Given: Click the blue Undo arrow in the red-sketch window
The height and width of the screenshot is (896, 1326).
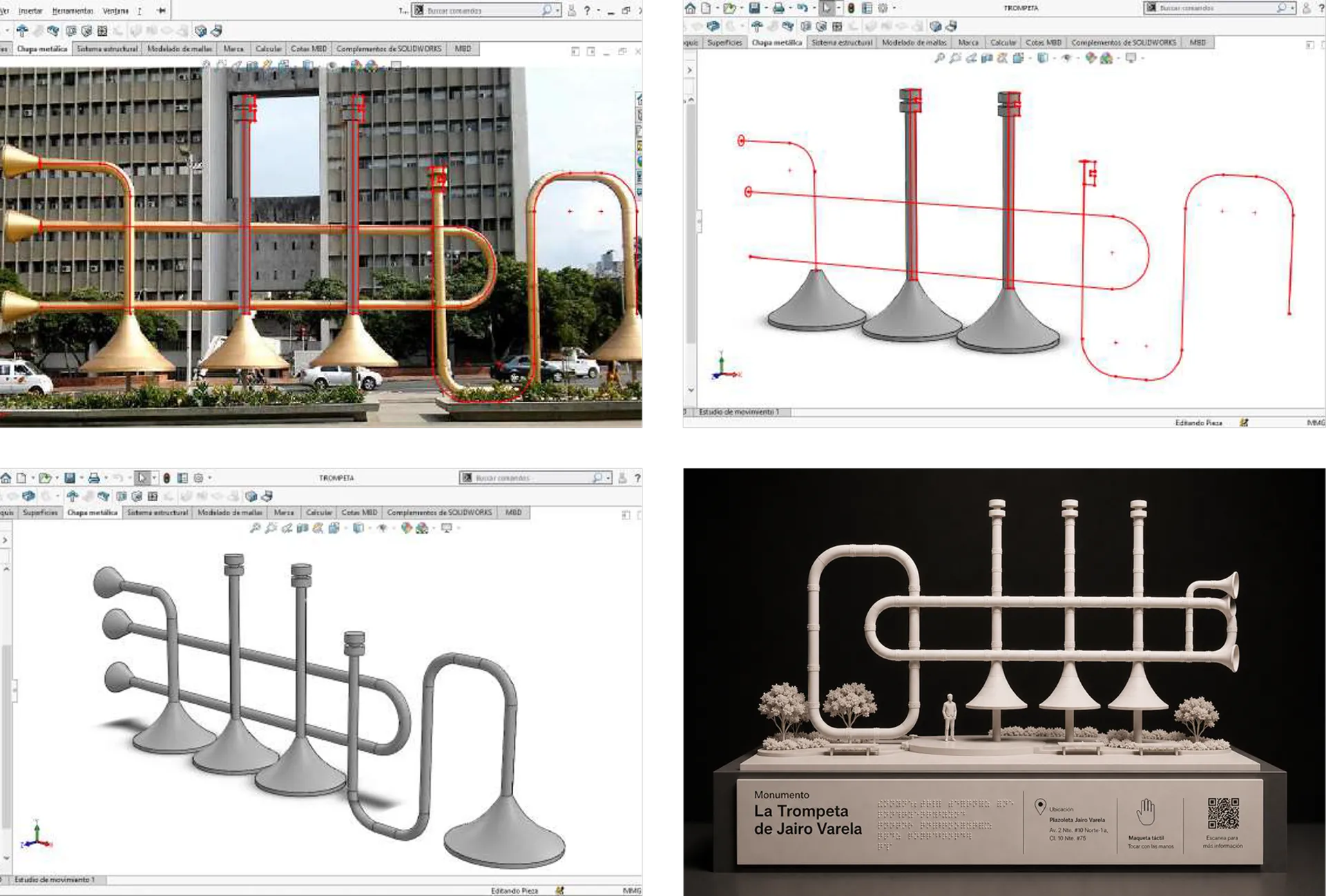Looking at the screenshot, I should (802, 8).
